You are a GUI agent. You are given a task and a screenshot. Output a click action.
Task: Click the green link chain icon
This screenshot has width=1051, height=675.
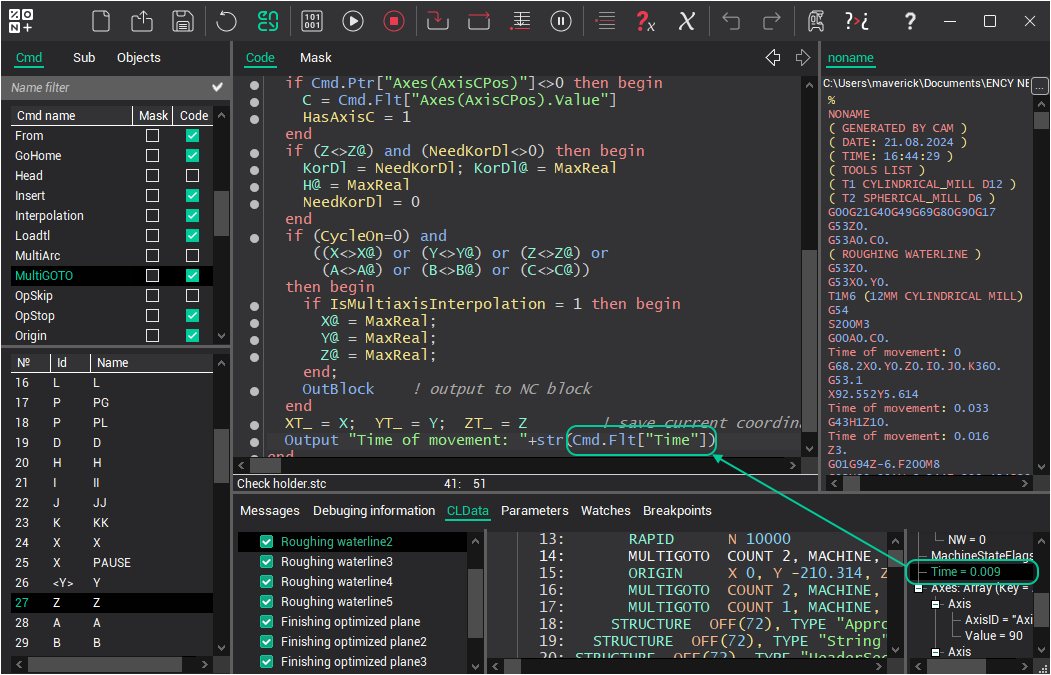click(x=268, y=21)
